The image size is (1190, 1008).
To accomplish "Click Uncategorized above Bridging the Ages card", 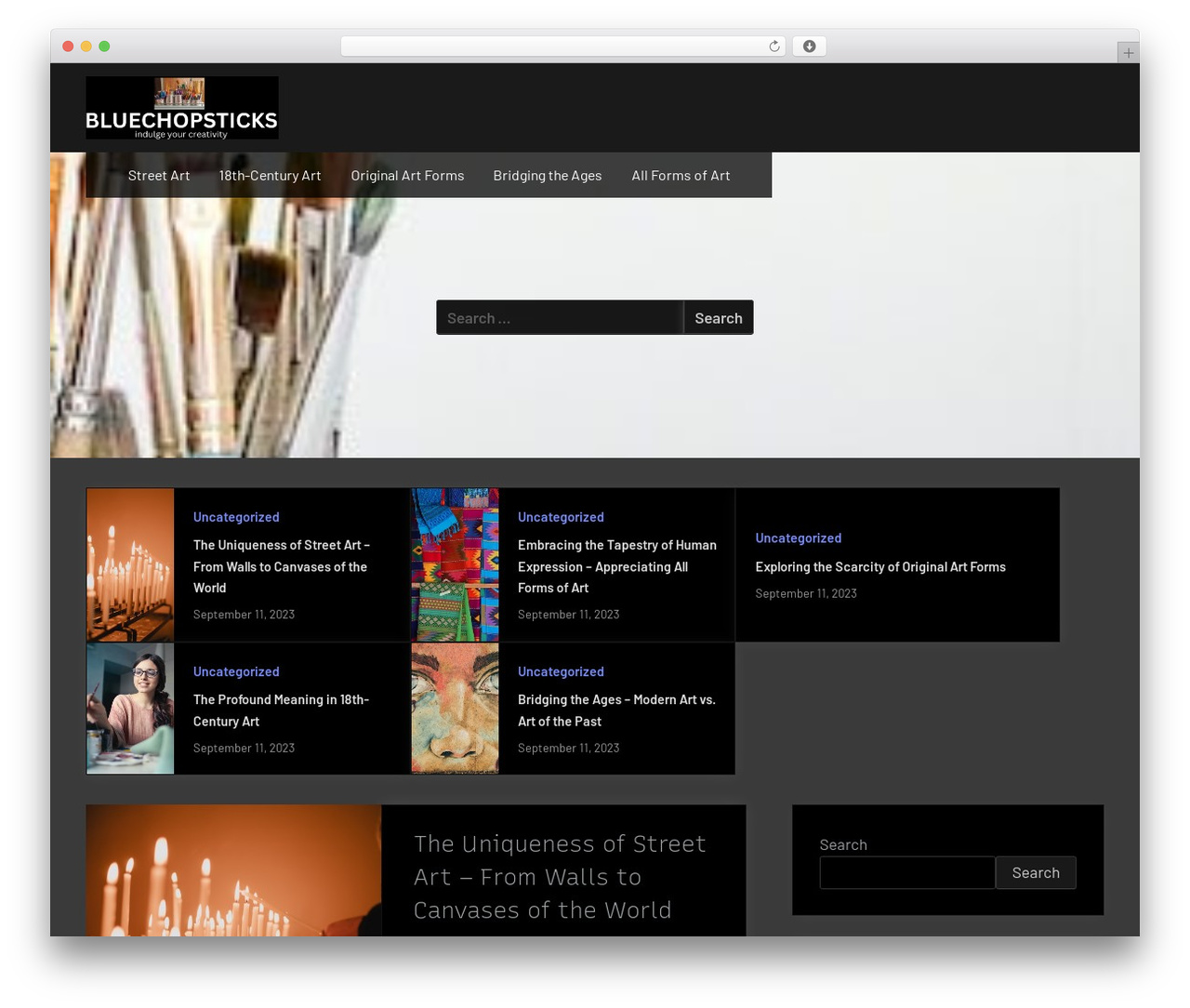I will (x=561, y=671).
